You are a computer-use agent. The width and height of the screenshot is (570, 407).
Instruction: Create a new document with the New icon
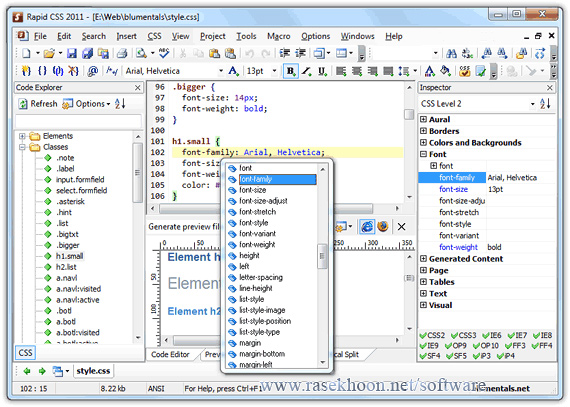[26, 53]
